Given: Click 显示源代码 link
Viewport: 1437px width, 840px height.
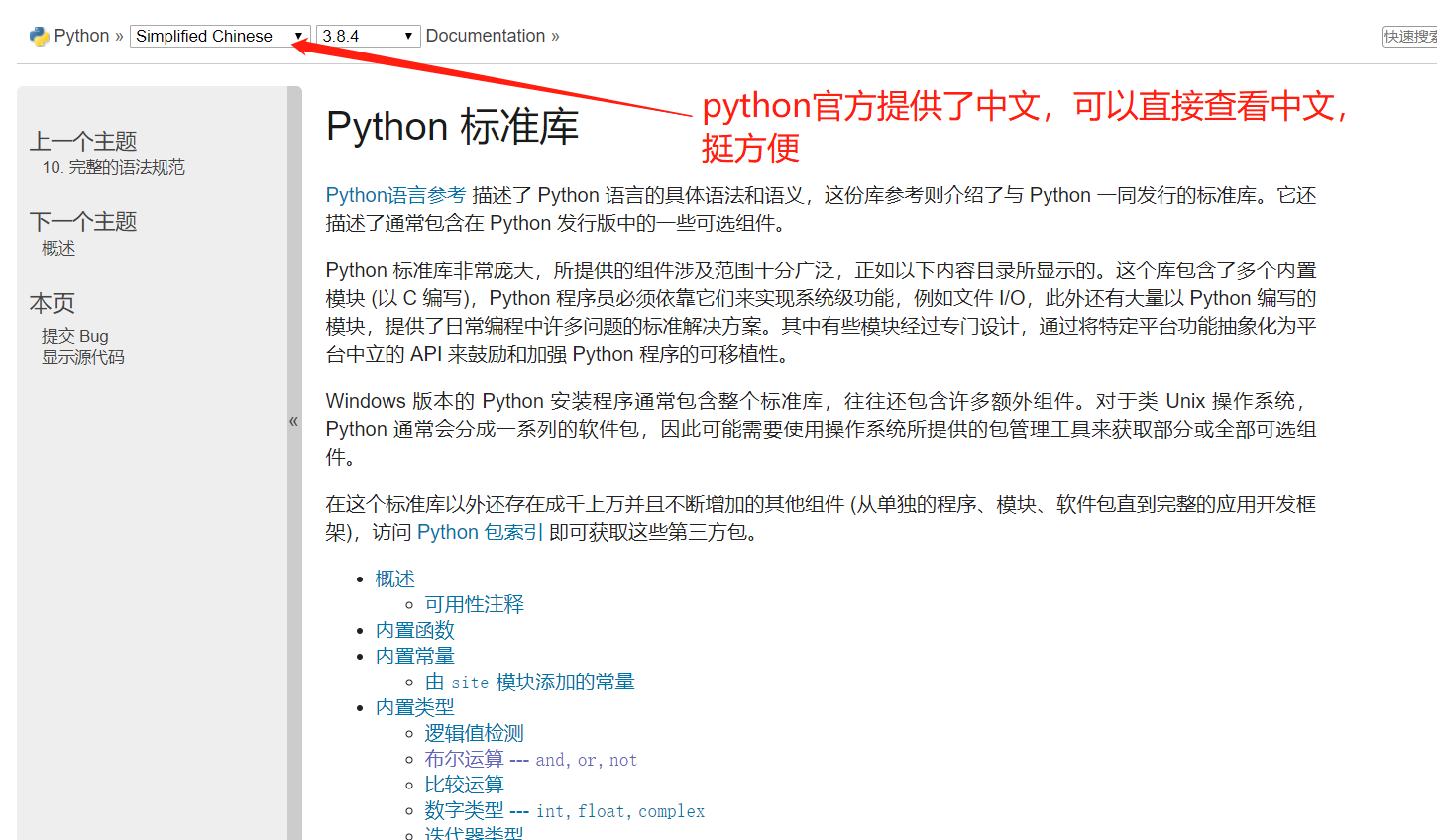Looking at the screenshot, I should click(x=83, y=357).
